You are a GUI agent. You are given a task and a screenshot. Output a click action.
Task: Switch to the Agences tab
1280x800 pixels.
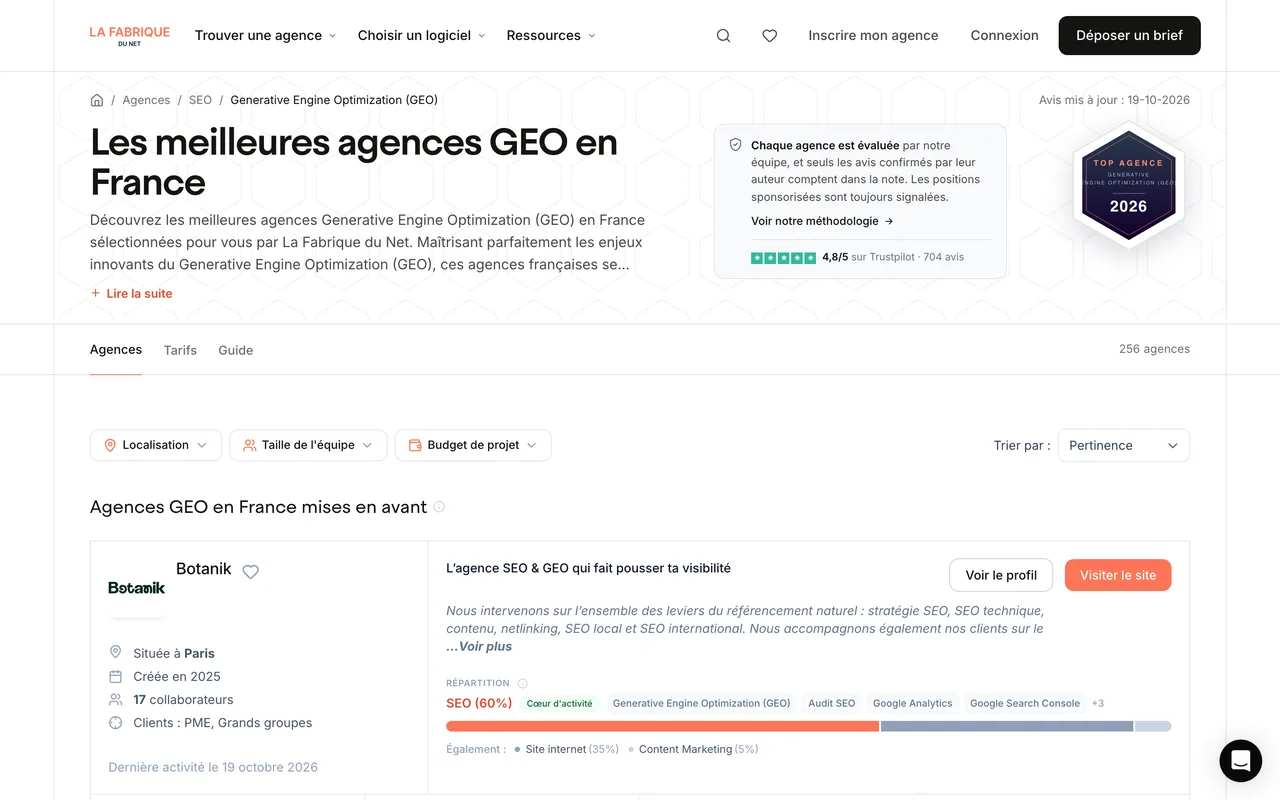click(x=116, y=350)
